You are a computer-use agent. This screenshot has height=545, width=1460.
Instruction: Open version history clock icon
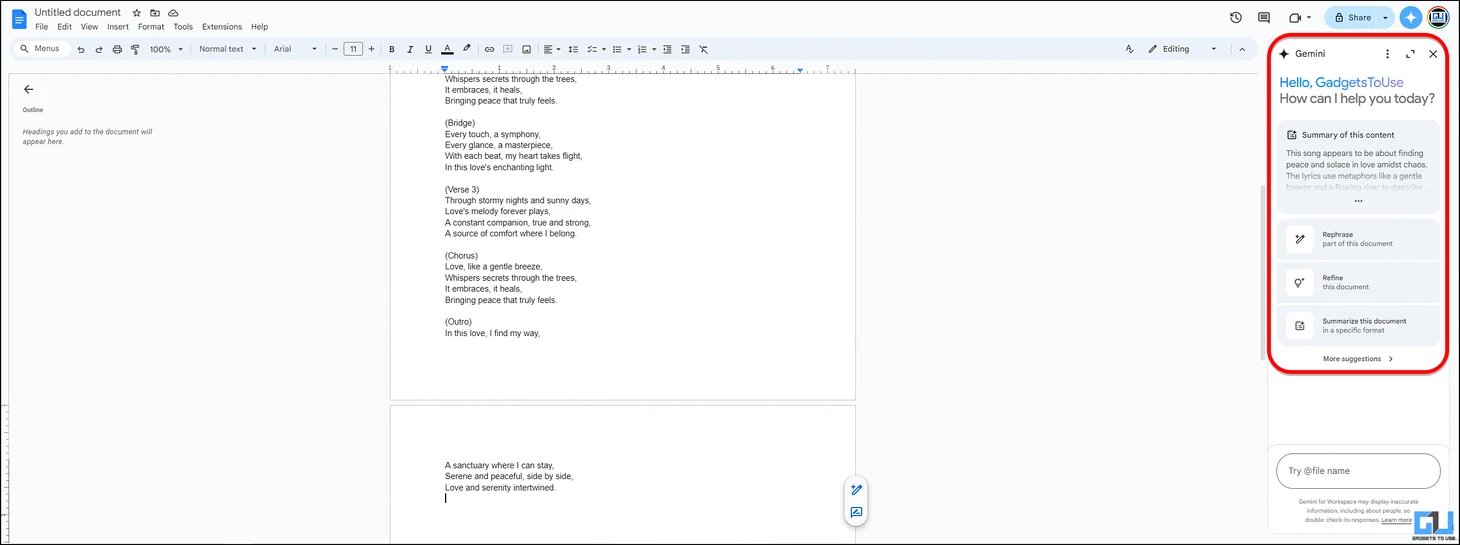1236,17
